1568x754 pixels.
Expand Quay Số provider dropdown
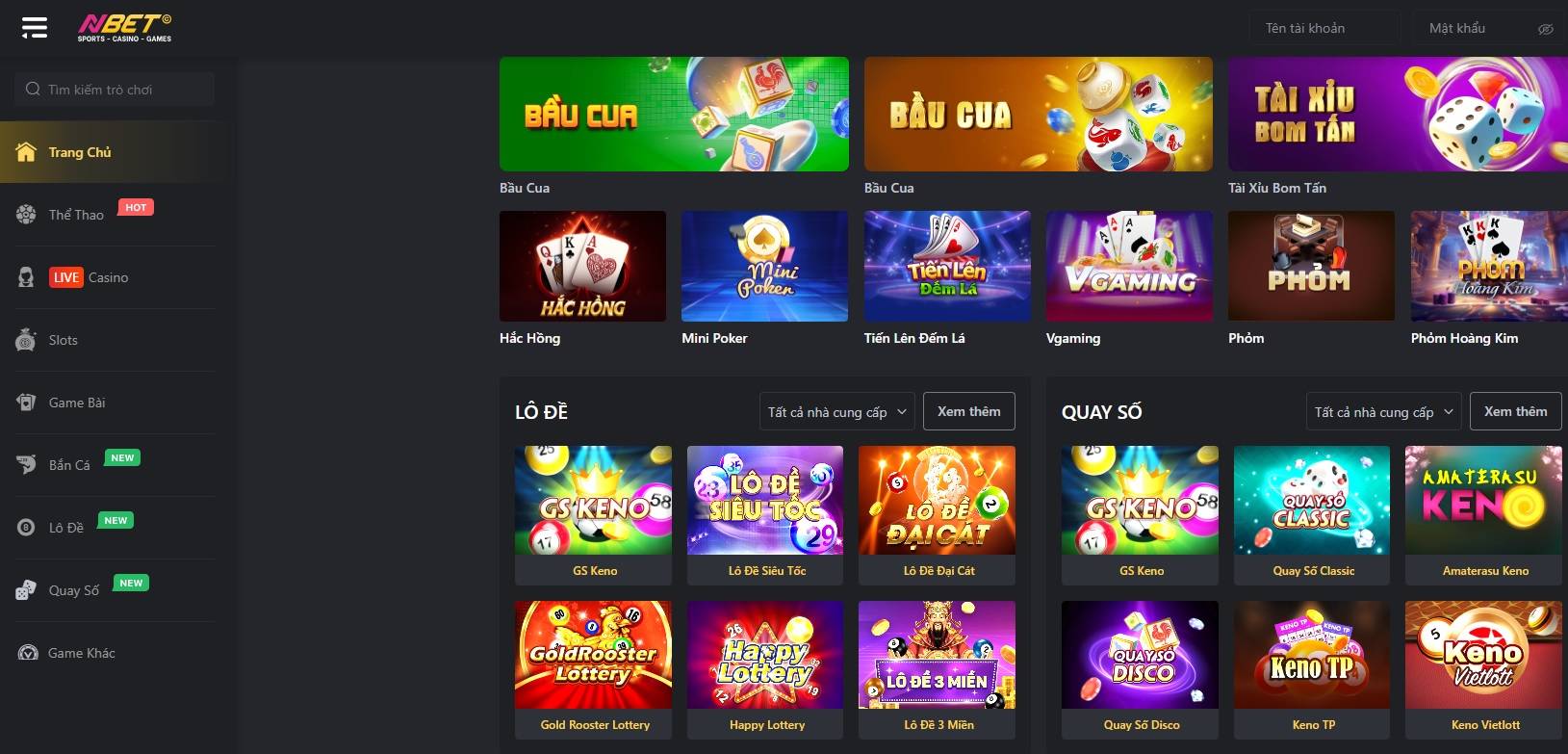[1384, 412]
